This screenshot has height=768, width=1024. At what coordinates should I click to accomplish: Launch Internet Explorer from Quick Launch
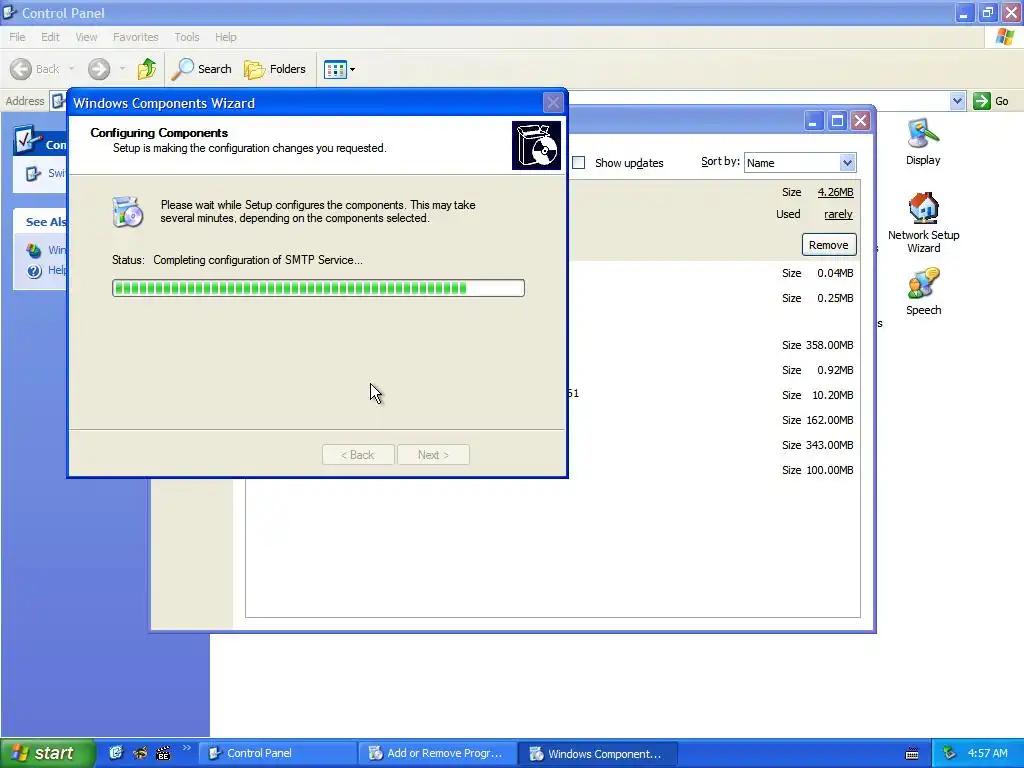(116, 753)
